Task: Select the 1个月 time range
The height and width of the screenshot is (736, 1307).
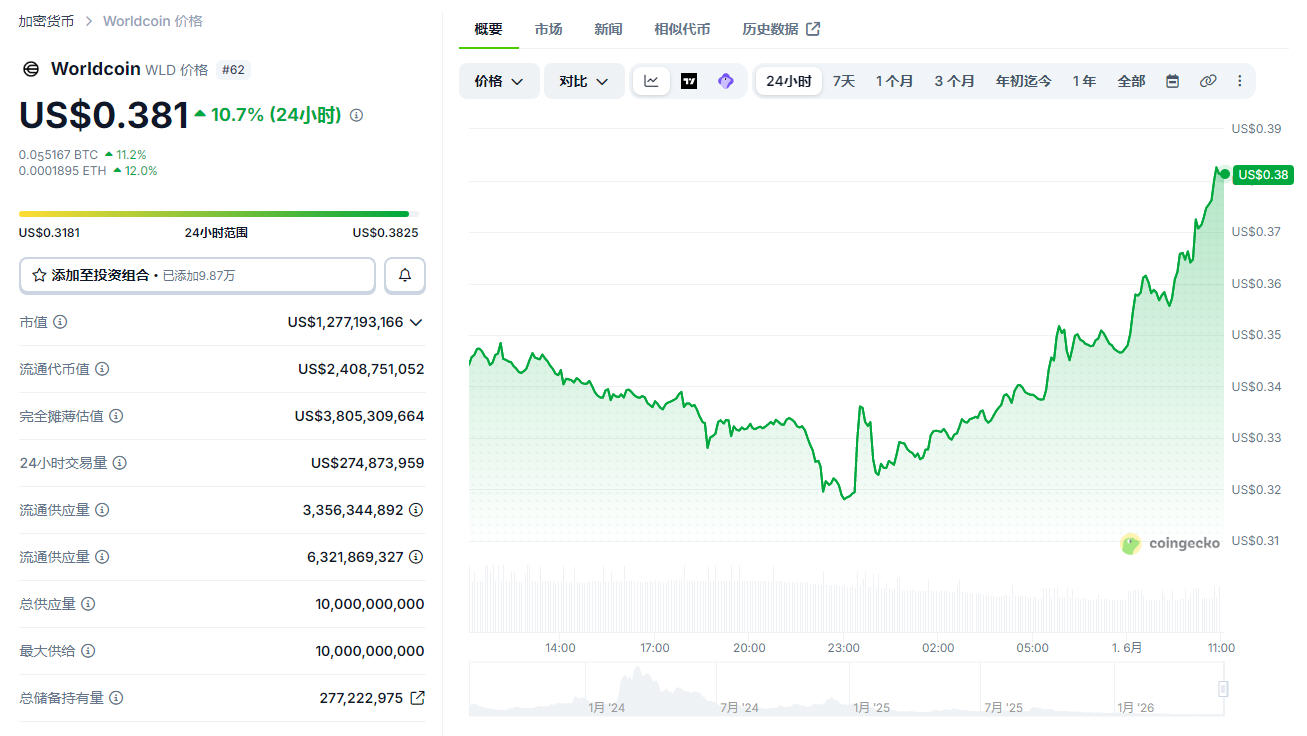Action: click(x=894, y=81)
